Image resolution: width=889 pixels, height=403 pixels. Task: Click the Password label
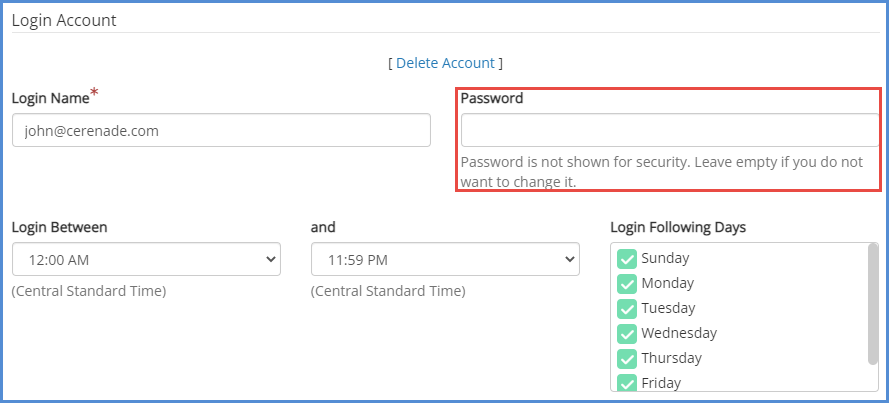491,98
